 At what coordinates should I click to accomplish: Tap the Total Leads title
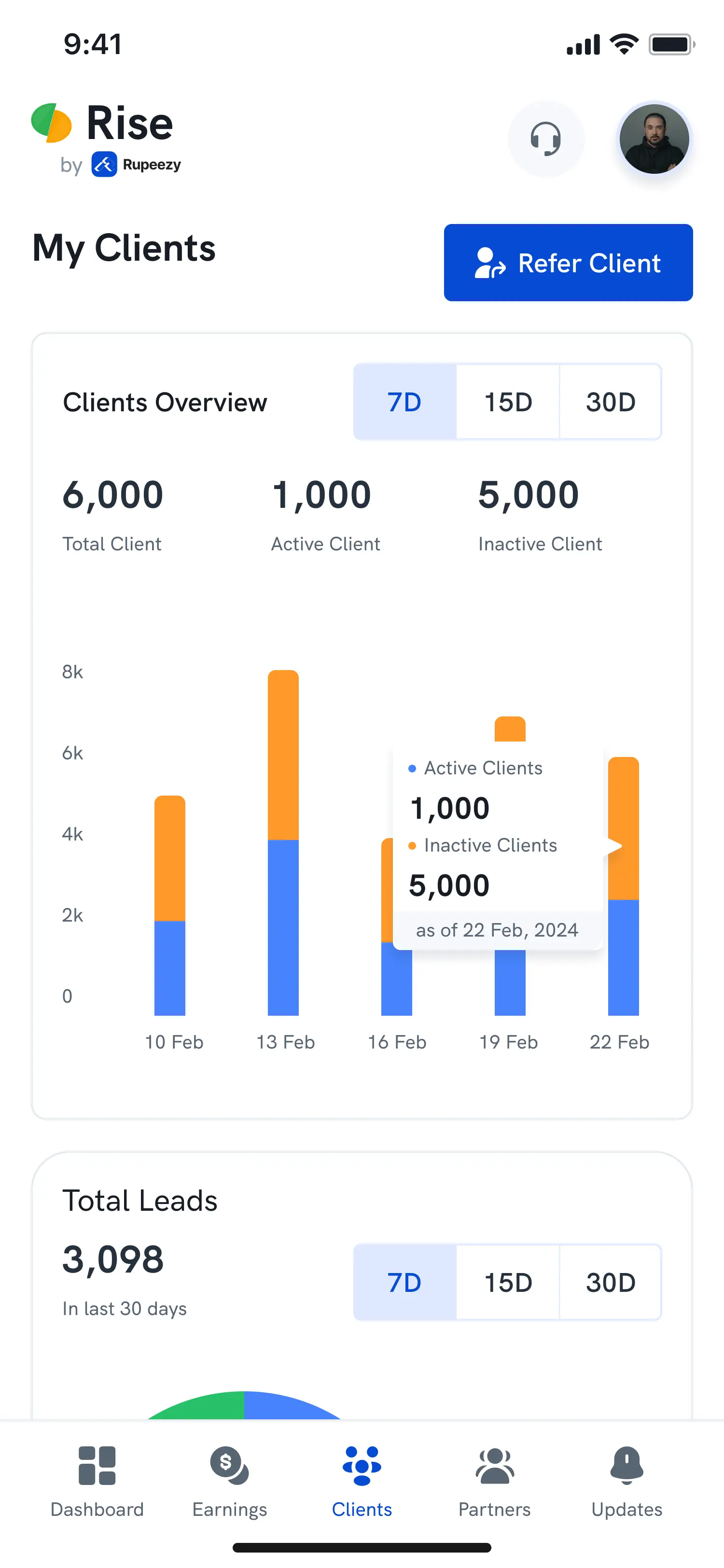point(140,1200)
